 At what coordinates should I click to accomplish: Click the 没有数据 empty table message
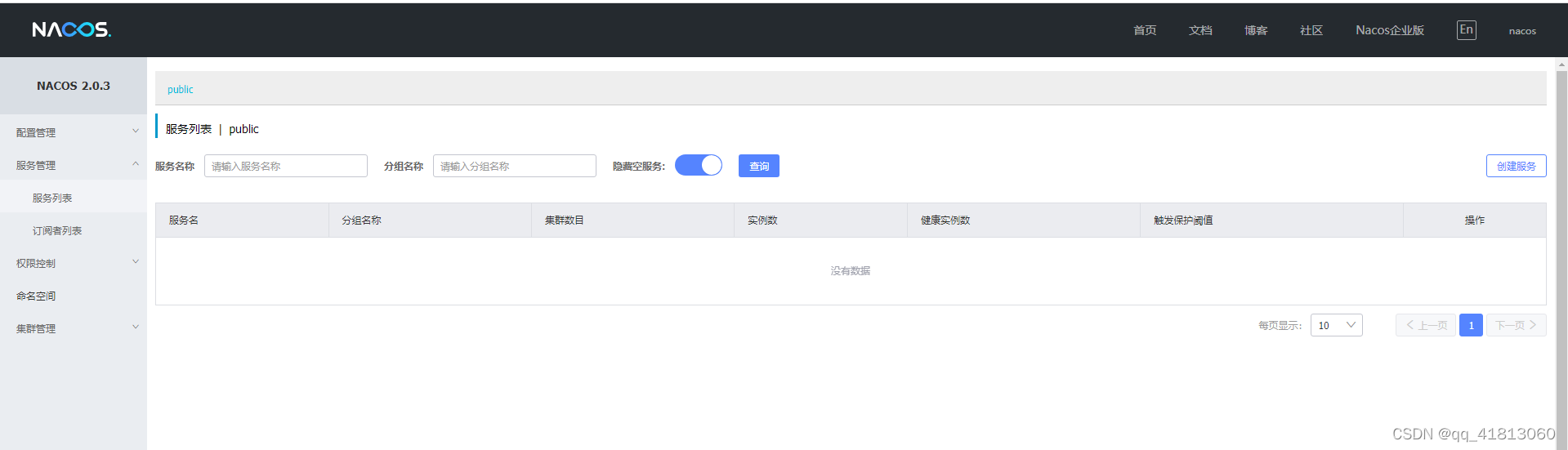click(851, 271)
